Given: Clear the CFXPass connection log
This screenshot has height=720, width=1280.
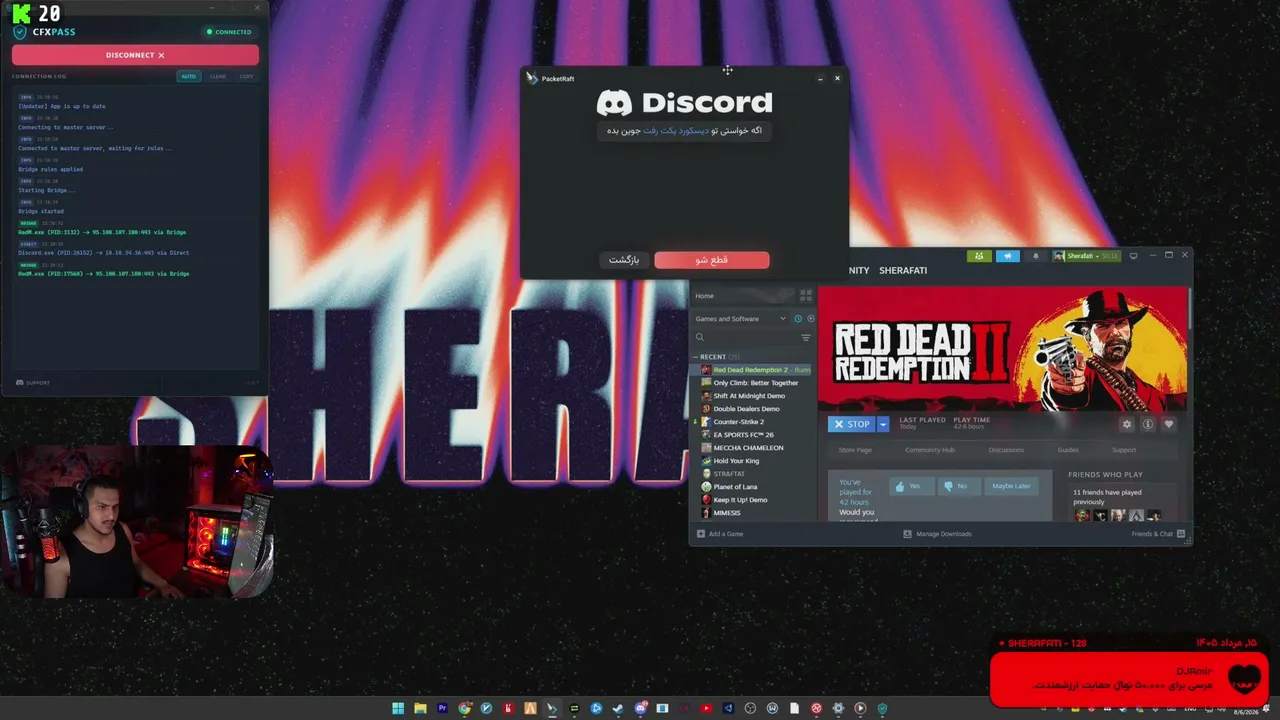Looking at the screenshot, I should (x=217, y=76).
